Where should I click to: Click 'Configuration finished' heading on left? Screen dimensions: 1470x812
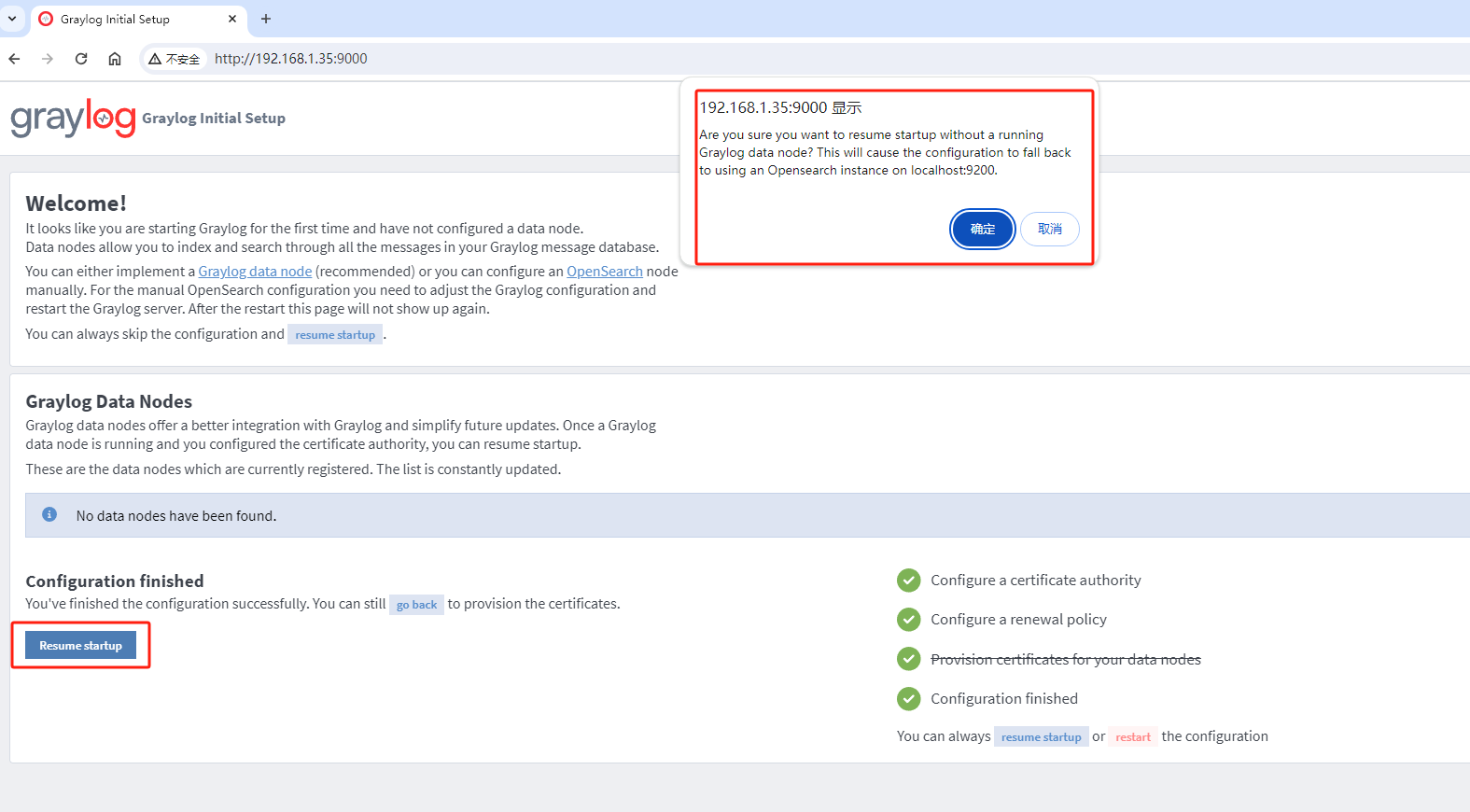click(x=114, y=581)
